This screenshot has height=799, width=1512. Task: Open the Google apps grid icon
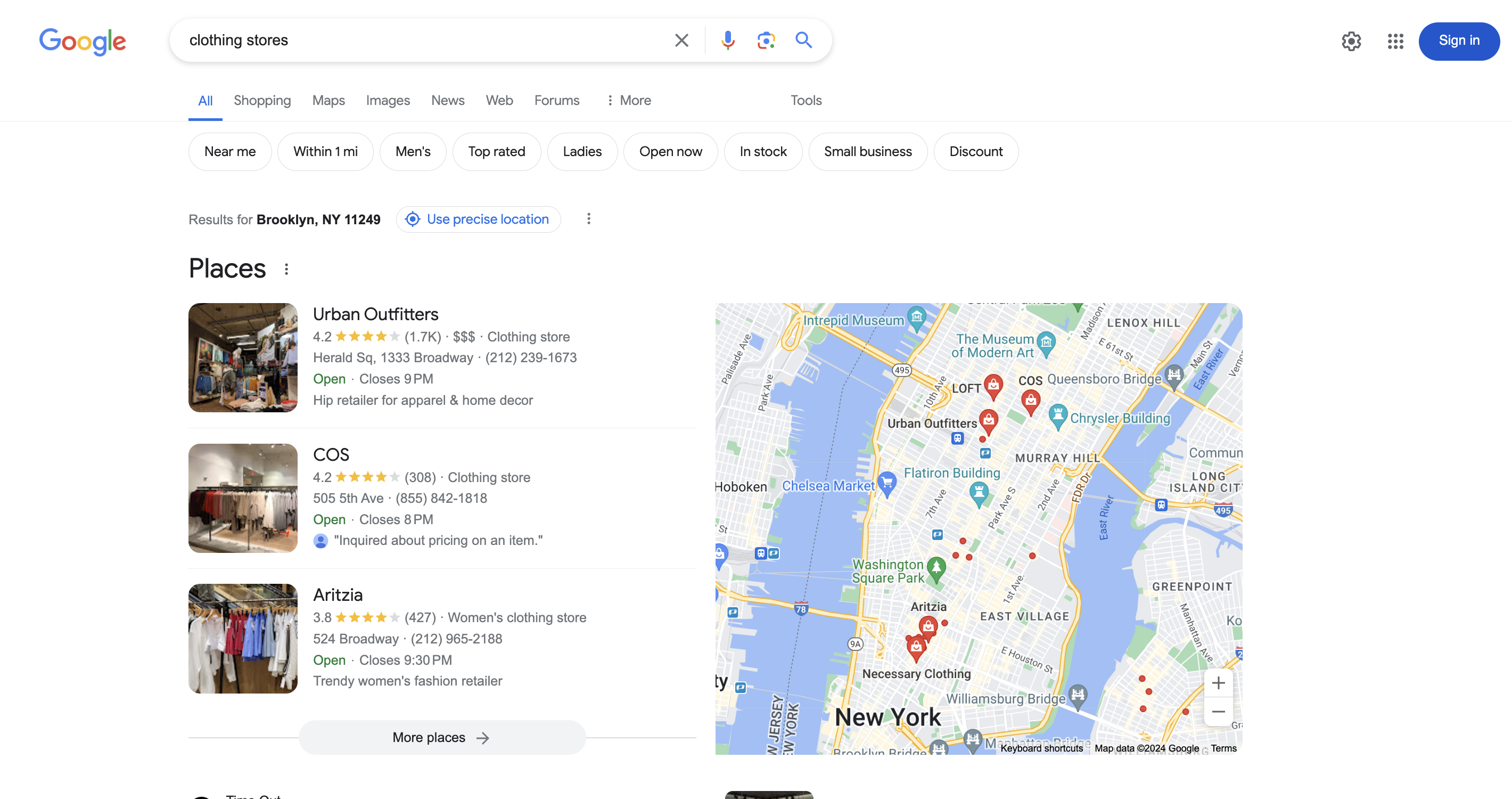point(1395,41)
